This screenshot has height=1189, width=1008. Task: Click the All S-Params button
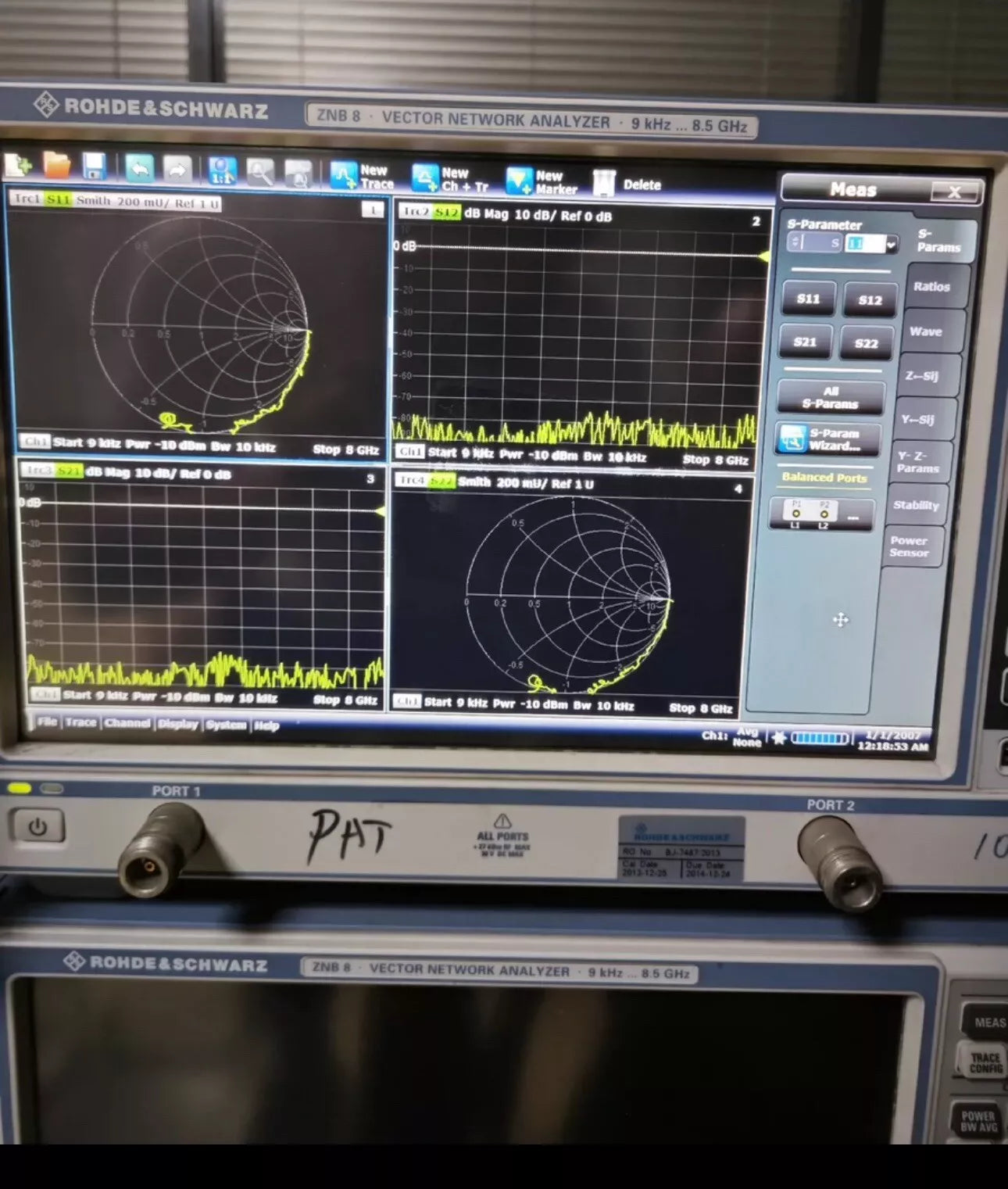831,398
